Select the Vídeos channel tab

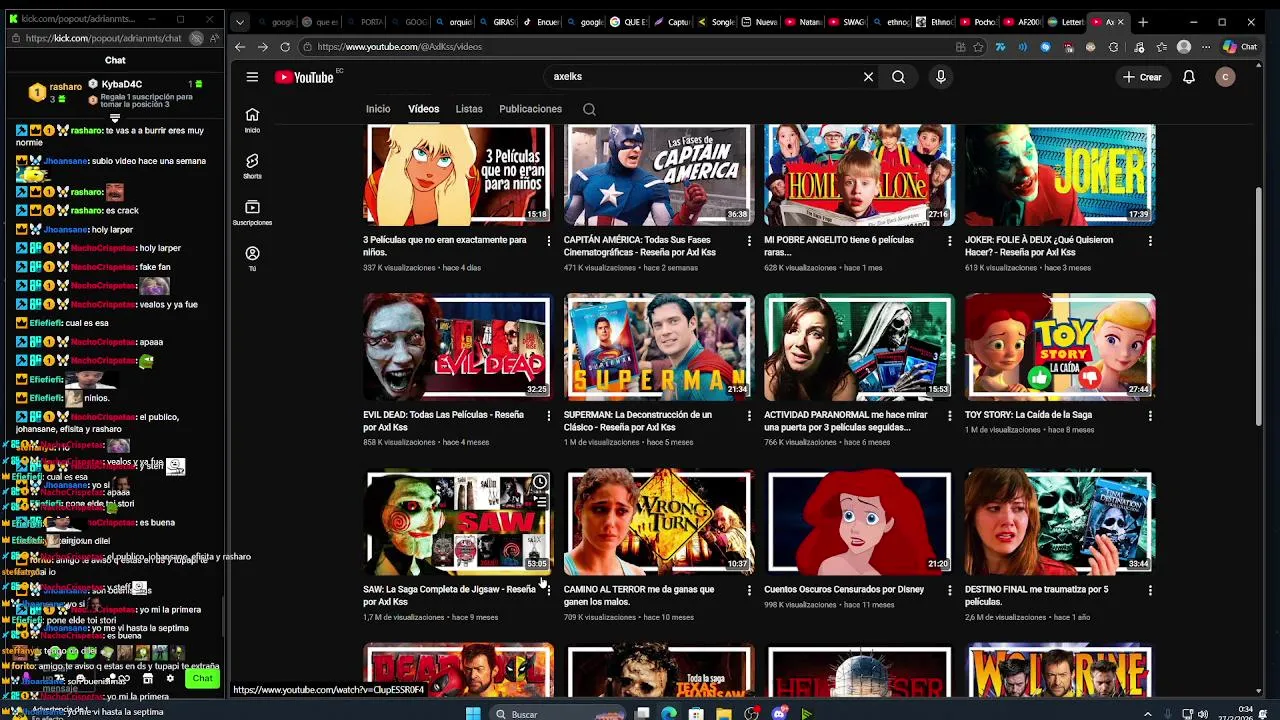tap(423, 109)
